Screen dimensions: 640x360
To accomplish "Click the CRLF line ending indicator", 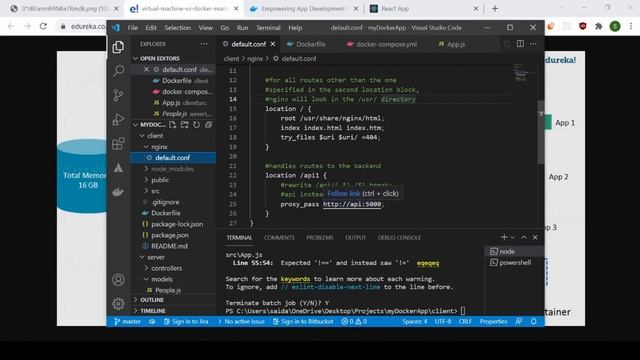I will (x=465, y=322).
